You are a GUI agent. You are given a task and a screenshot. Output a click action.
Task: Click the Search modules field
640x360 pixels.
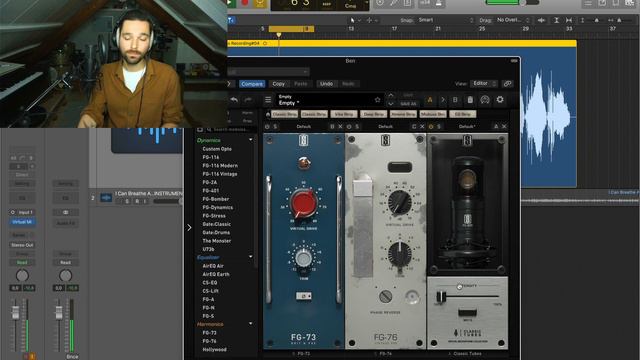coord(231,129)
